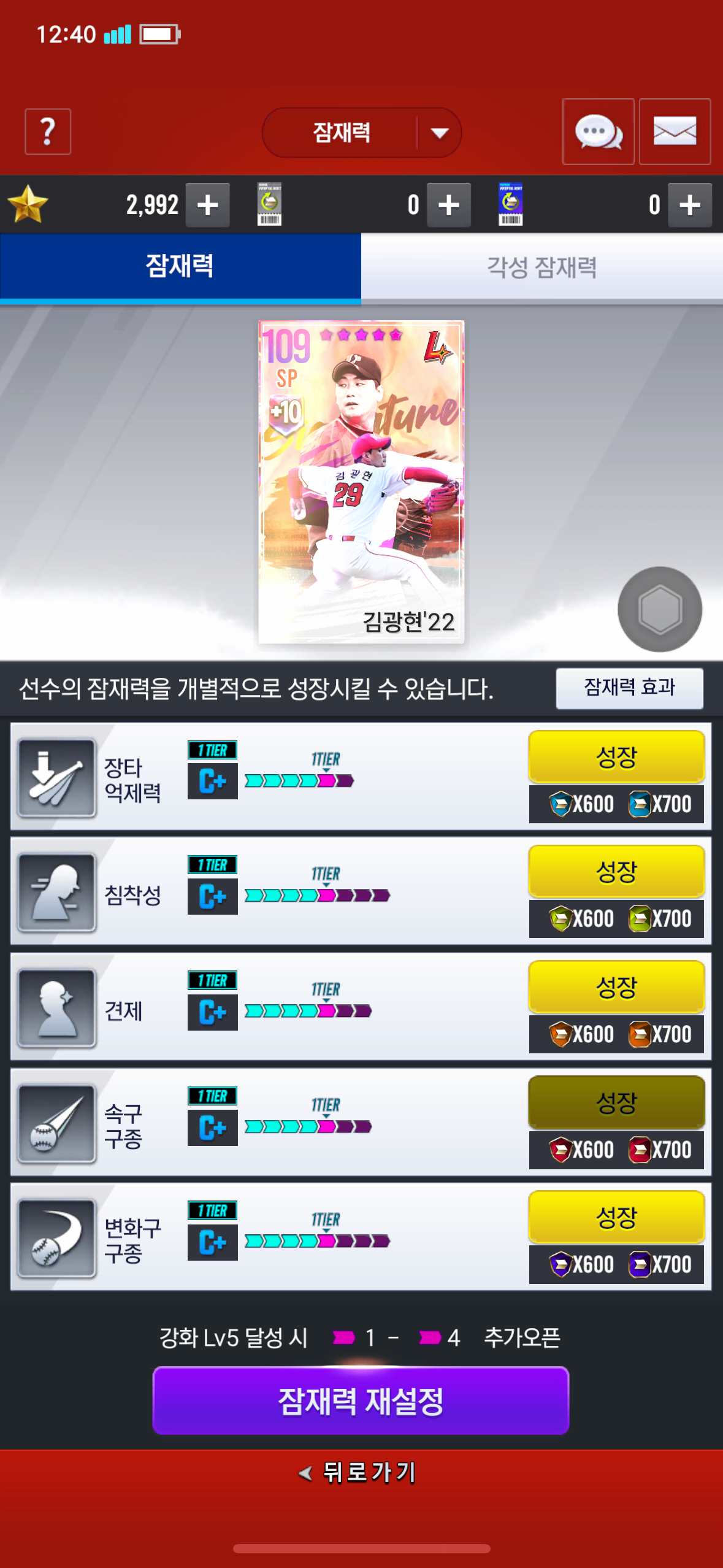Select the 속구 구종 fastball icon
This screenshot has width=723, height=1568.
(x=56, y=1123)
